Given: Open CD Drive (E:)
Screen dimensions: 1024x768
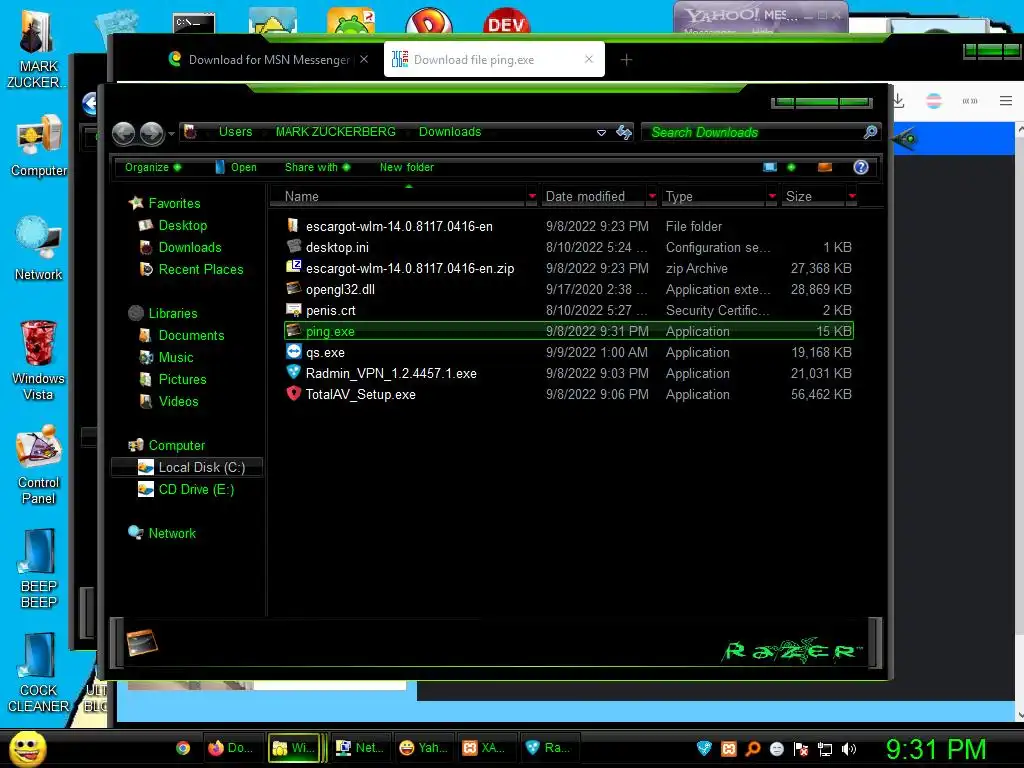Looking at the screenshot, I should pyautogui.click(x=196, y=489).
